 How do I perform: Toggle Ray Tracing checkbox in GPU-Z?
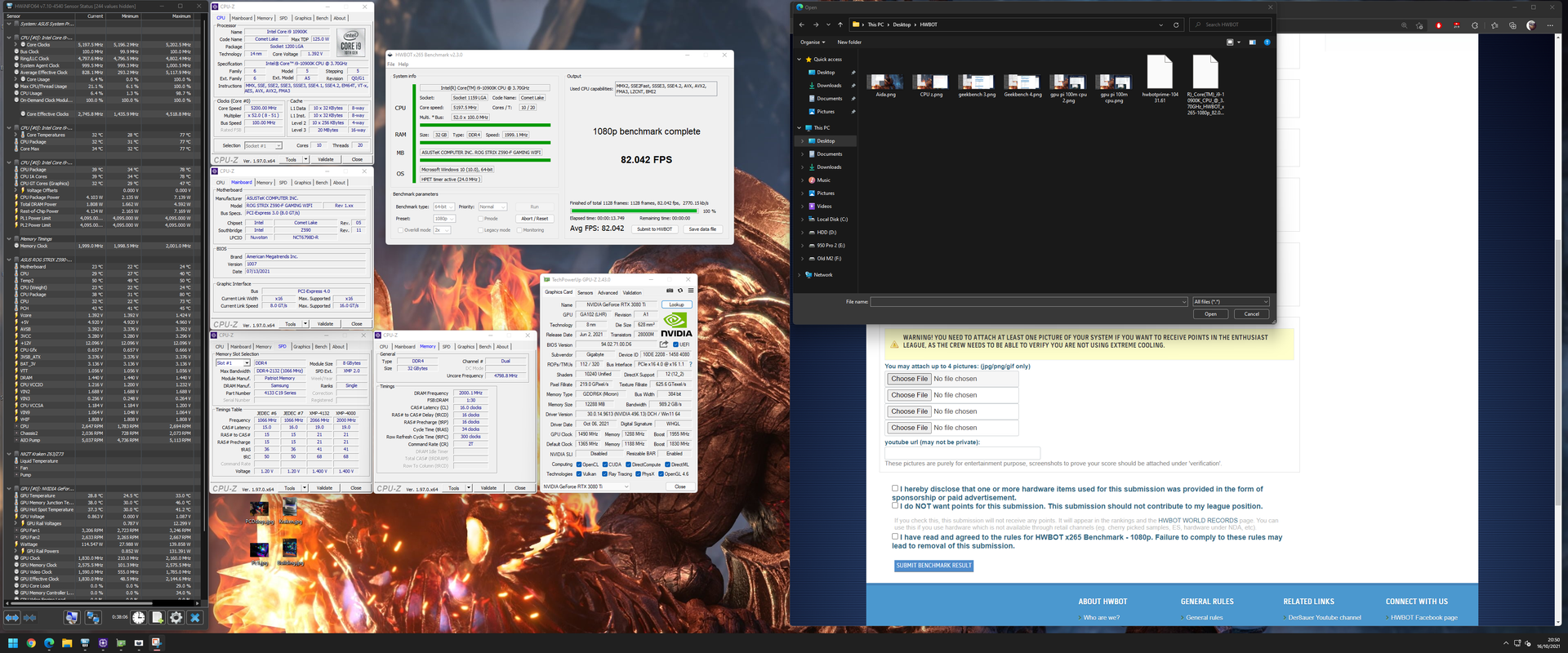[x=604, y=473]
